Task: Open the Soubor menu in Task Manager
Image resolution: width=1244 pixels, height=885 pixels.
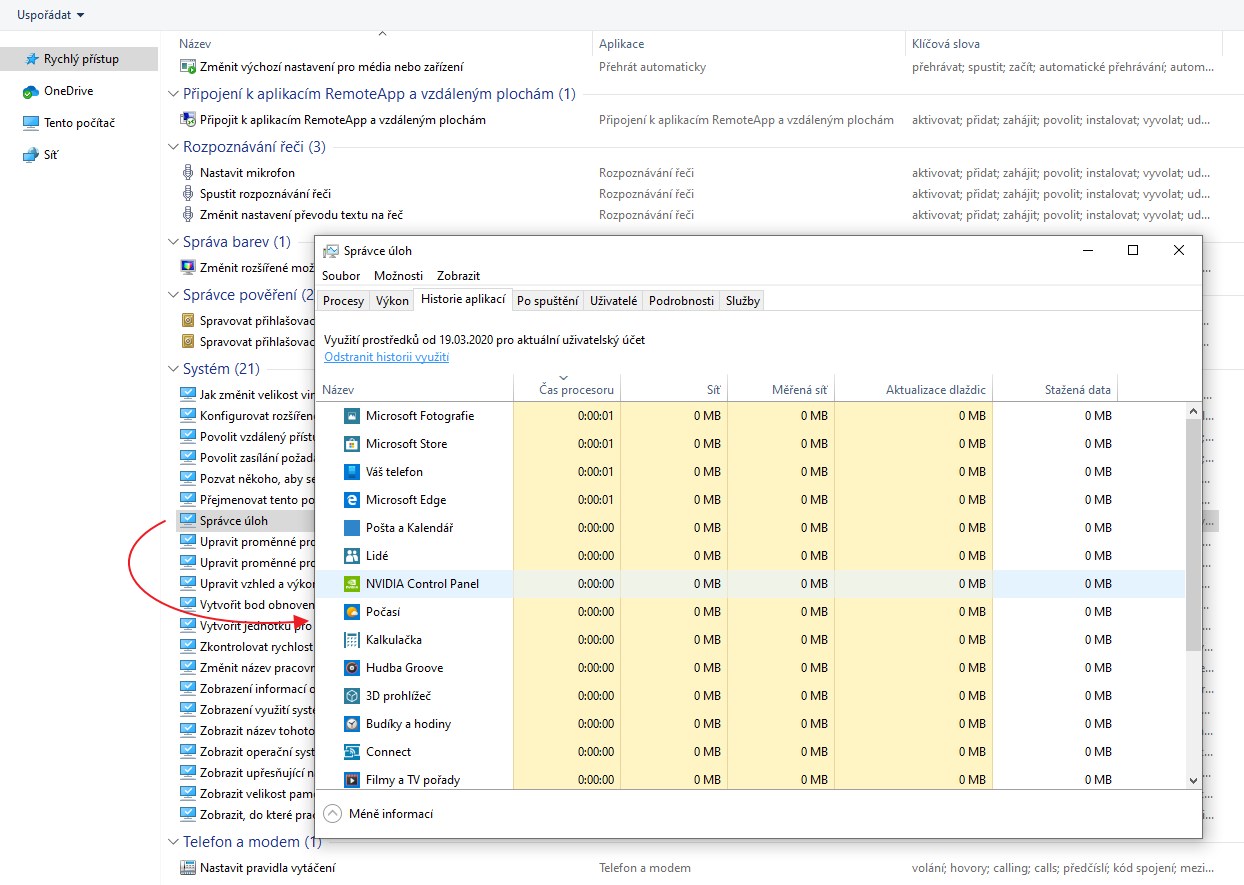Action: pos(341,276)
